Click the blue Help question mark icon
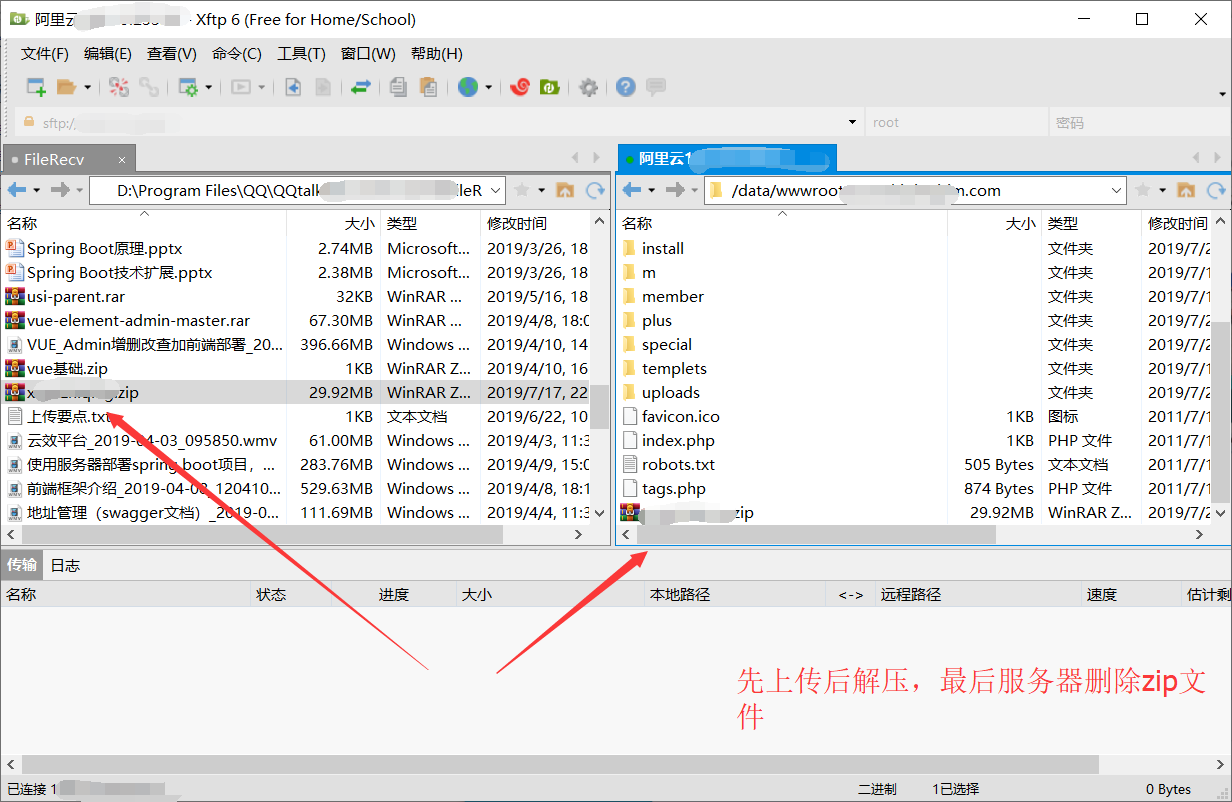The image size is (1232, 802). pyautogui.click(x=625, y=87)
